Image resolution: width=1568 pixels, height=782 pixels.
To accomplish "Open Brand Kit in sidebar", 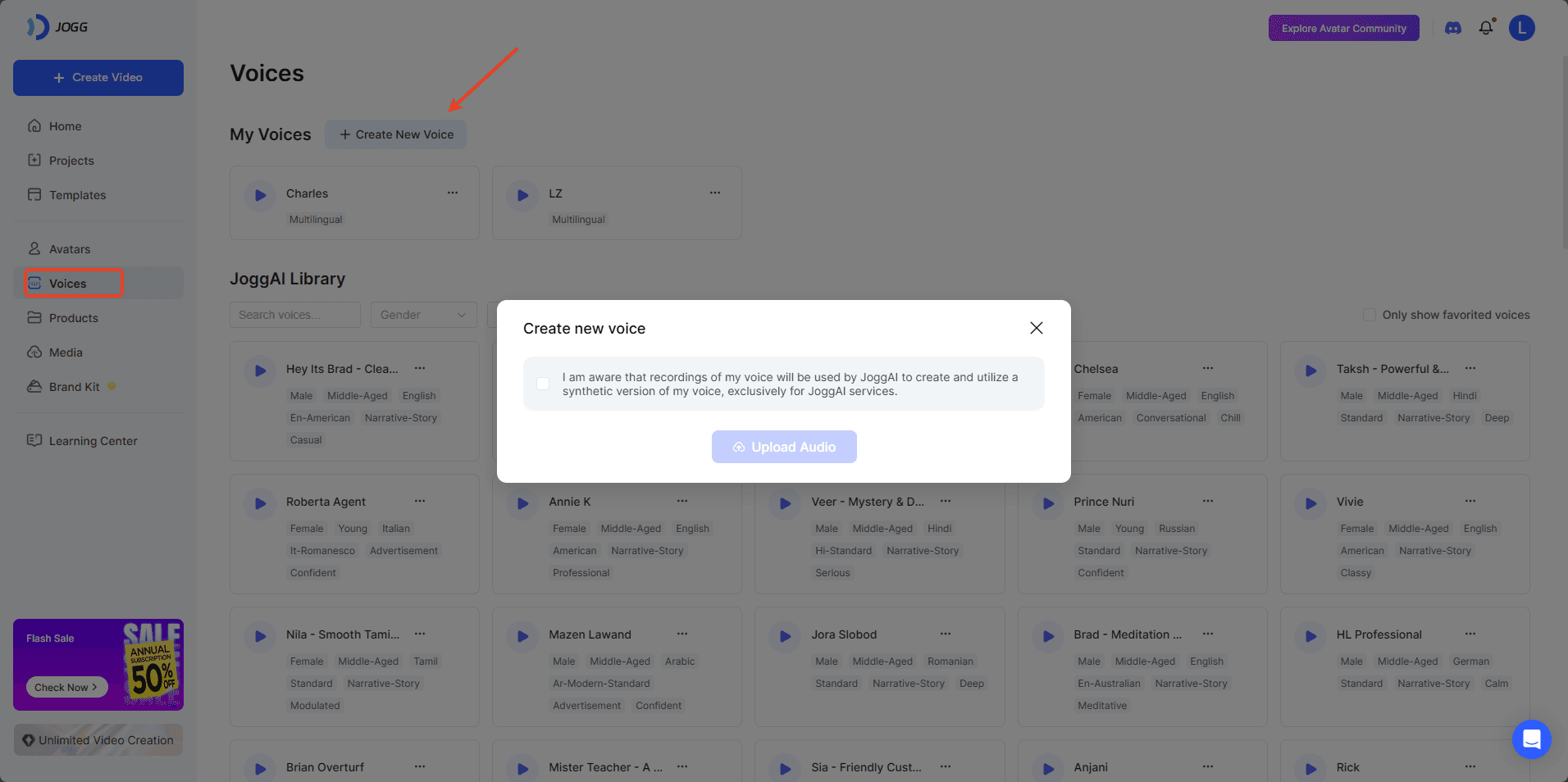I will pyautogui.click(x=98, y=387).
